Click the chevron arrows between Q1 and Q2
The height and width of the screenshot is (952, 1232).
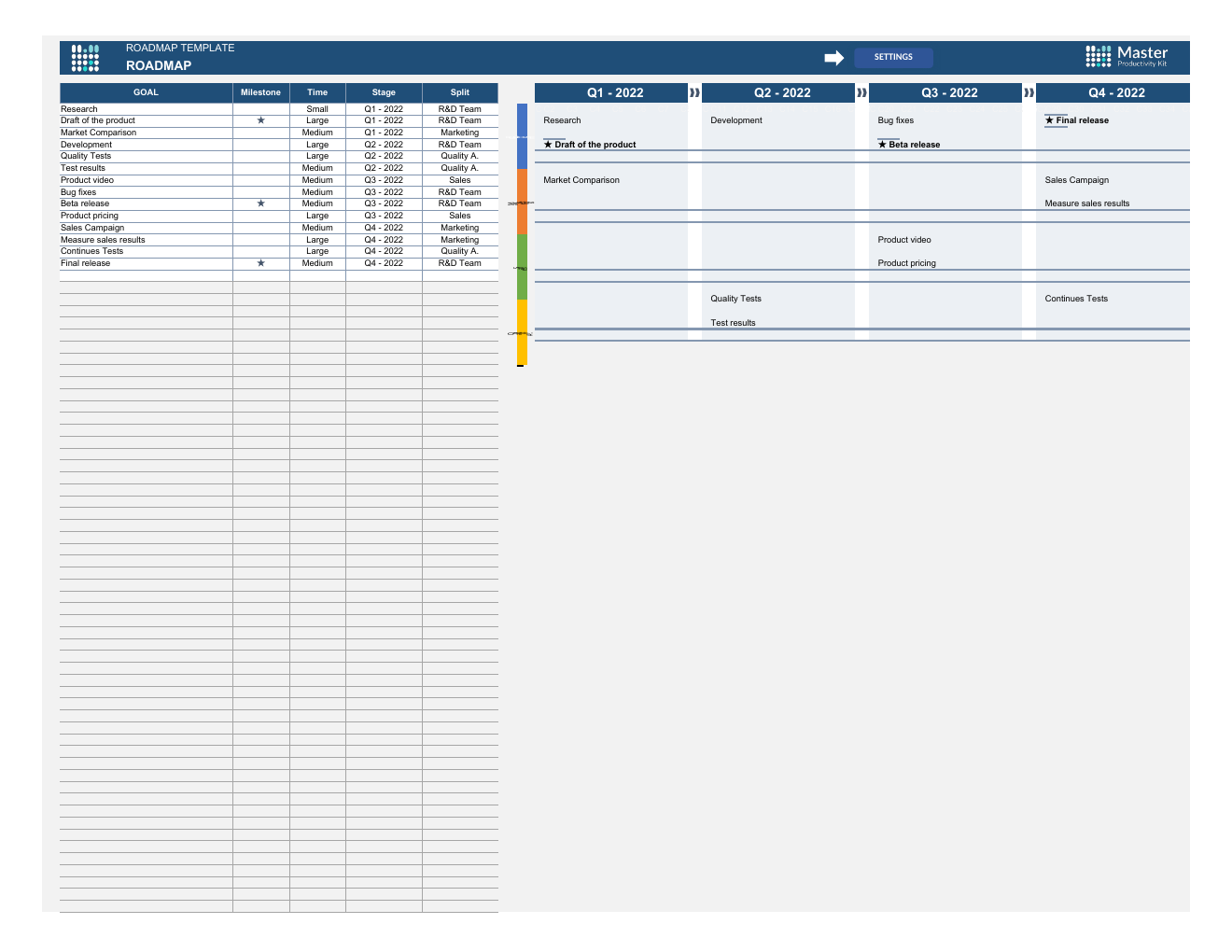(694, 92)
